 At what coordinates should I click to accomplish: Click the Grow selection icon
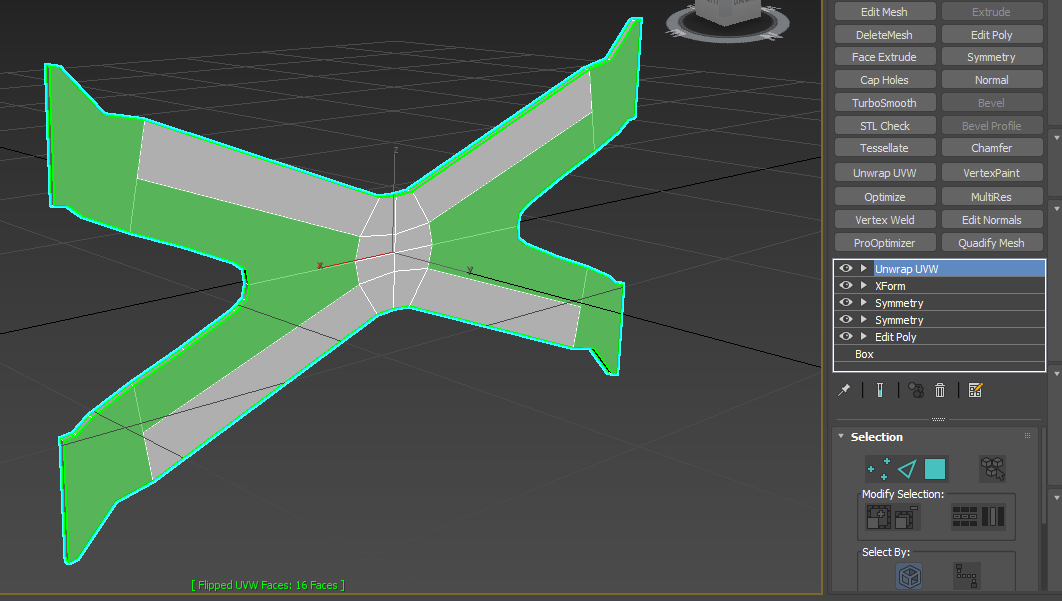(878, 517)
